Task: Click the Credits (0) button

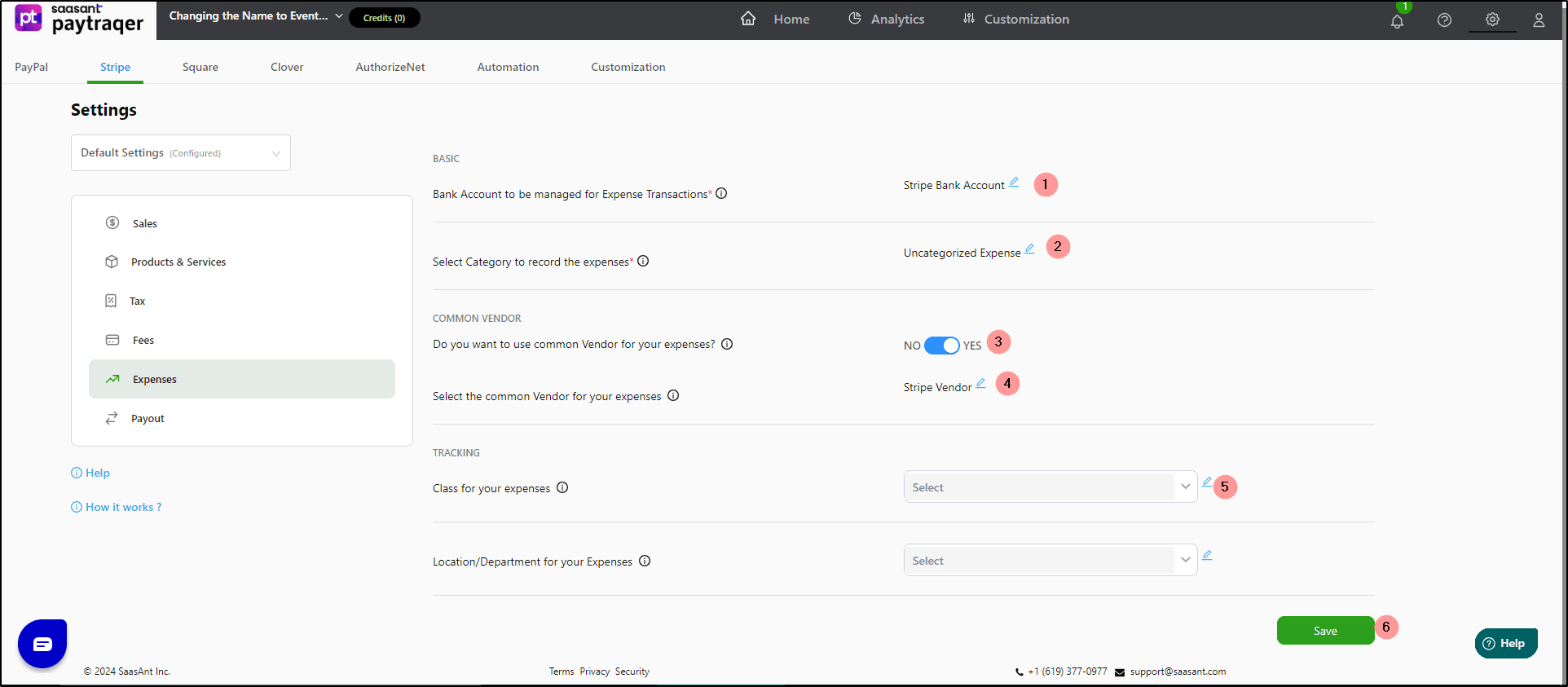Action: click(x=385, y=18)
